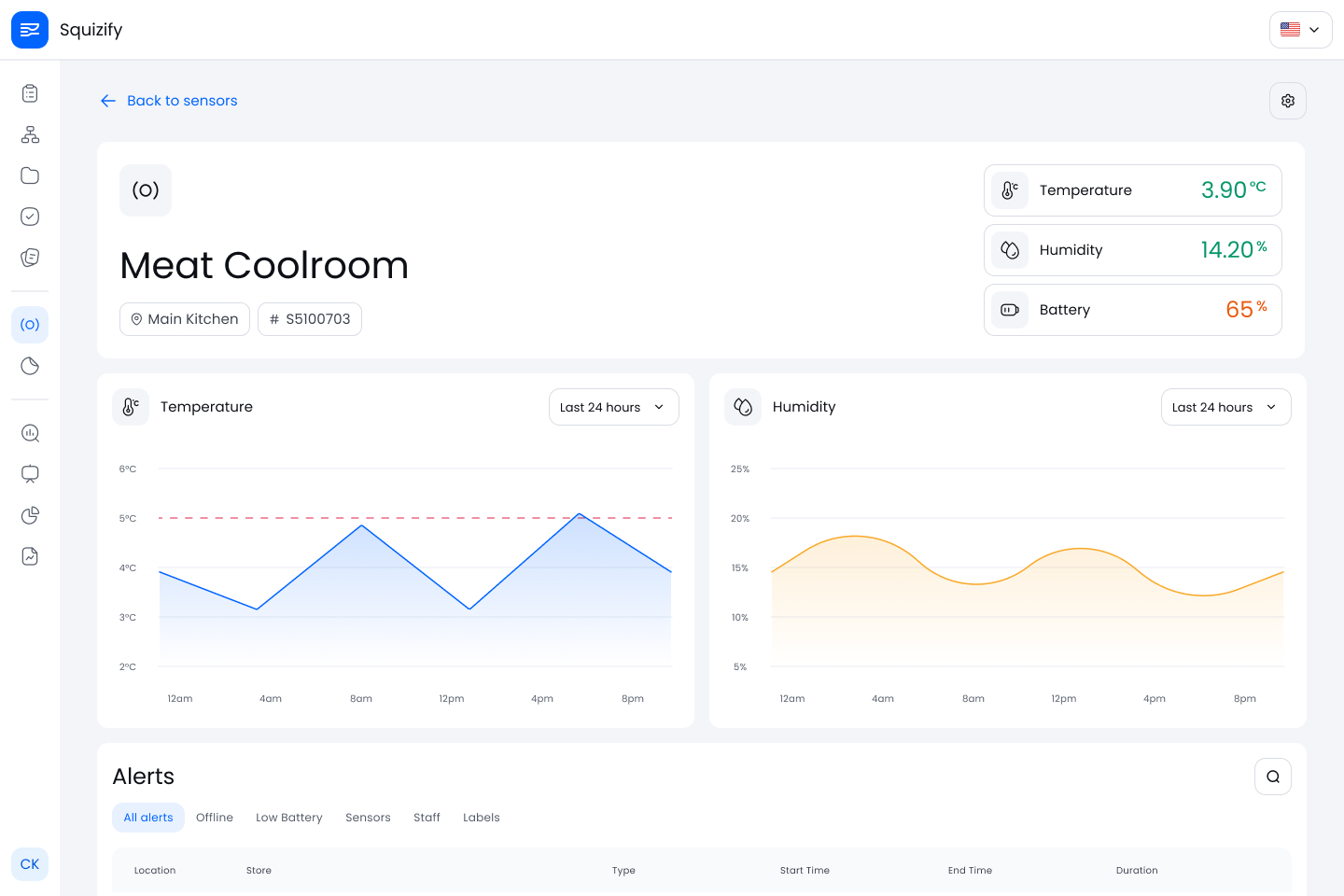The image size is (1344, 896).
Task: Click the hierarchy org-chart sidebar icon
Action: 30,134
